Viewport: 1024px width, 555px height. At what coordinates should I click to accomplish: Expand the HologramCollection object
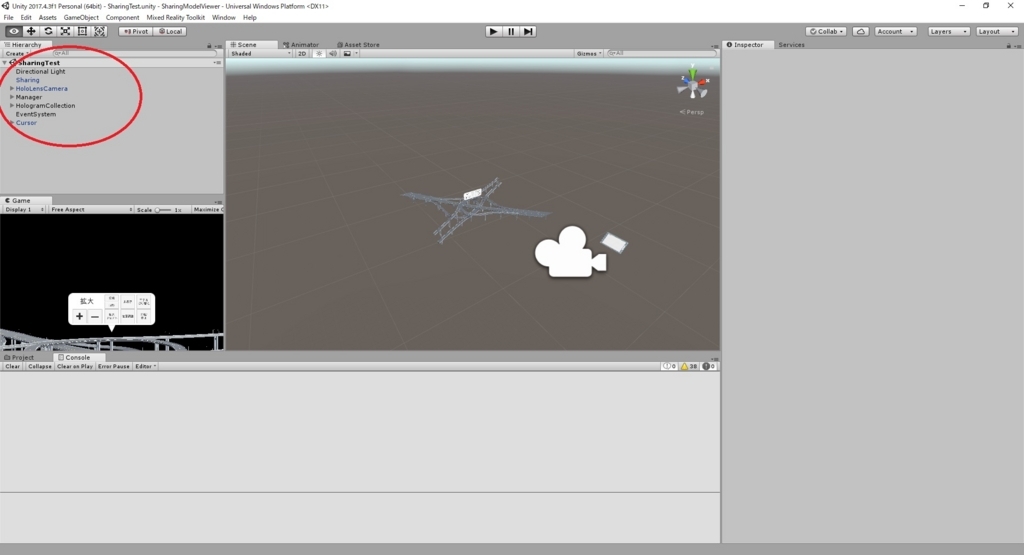click(x=12, y=105)
